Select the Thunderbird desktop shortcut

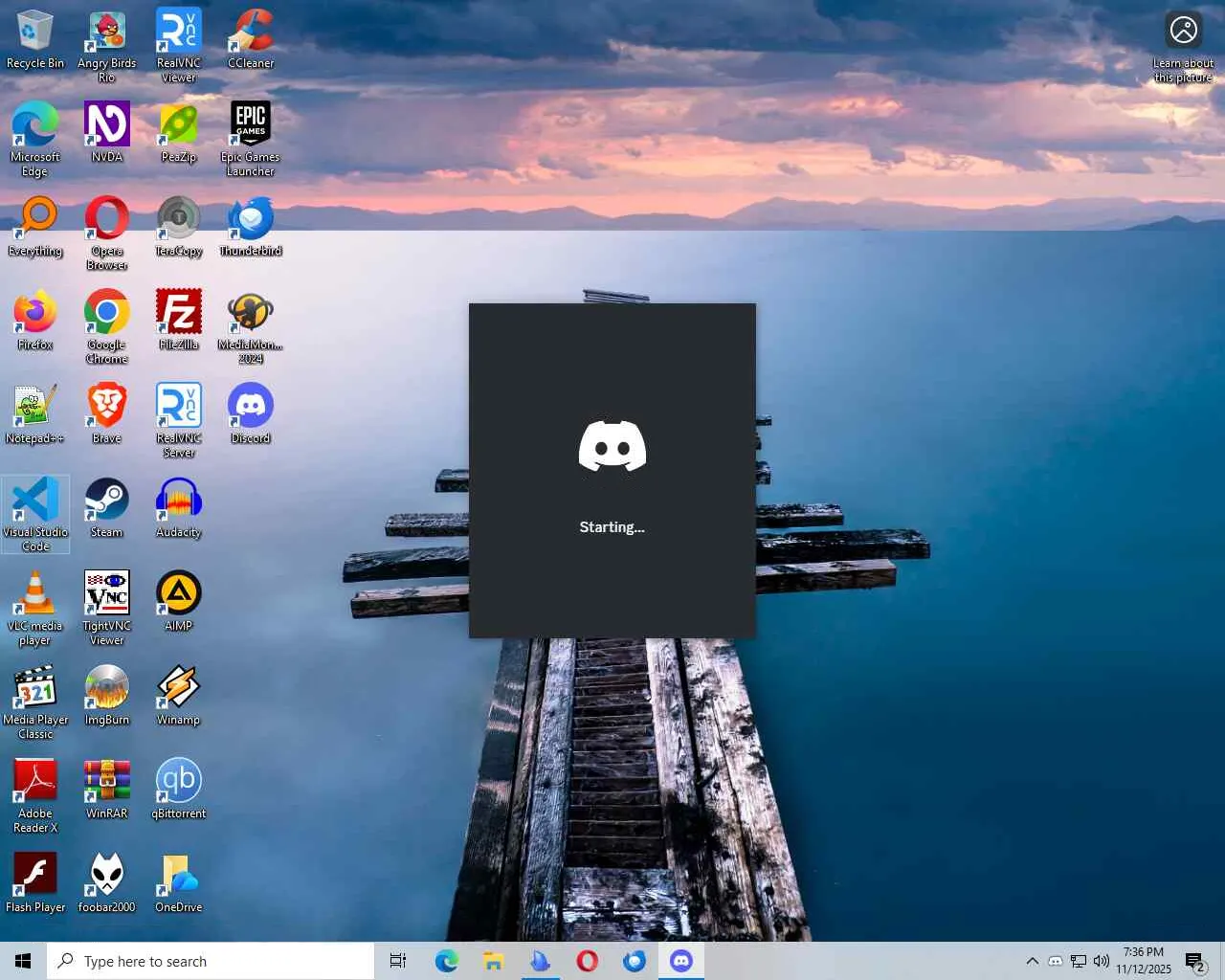pyautogui.click(x=251, y=227)
